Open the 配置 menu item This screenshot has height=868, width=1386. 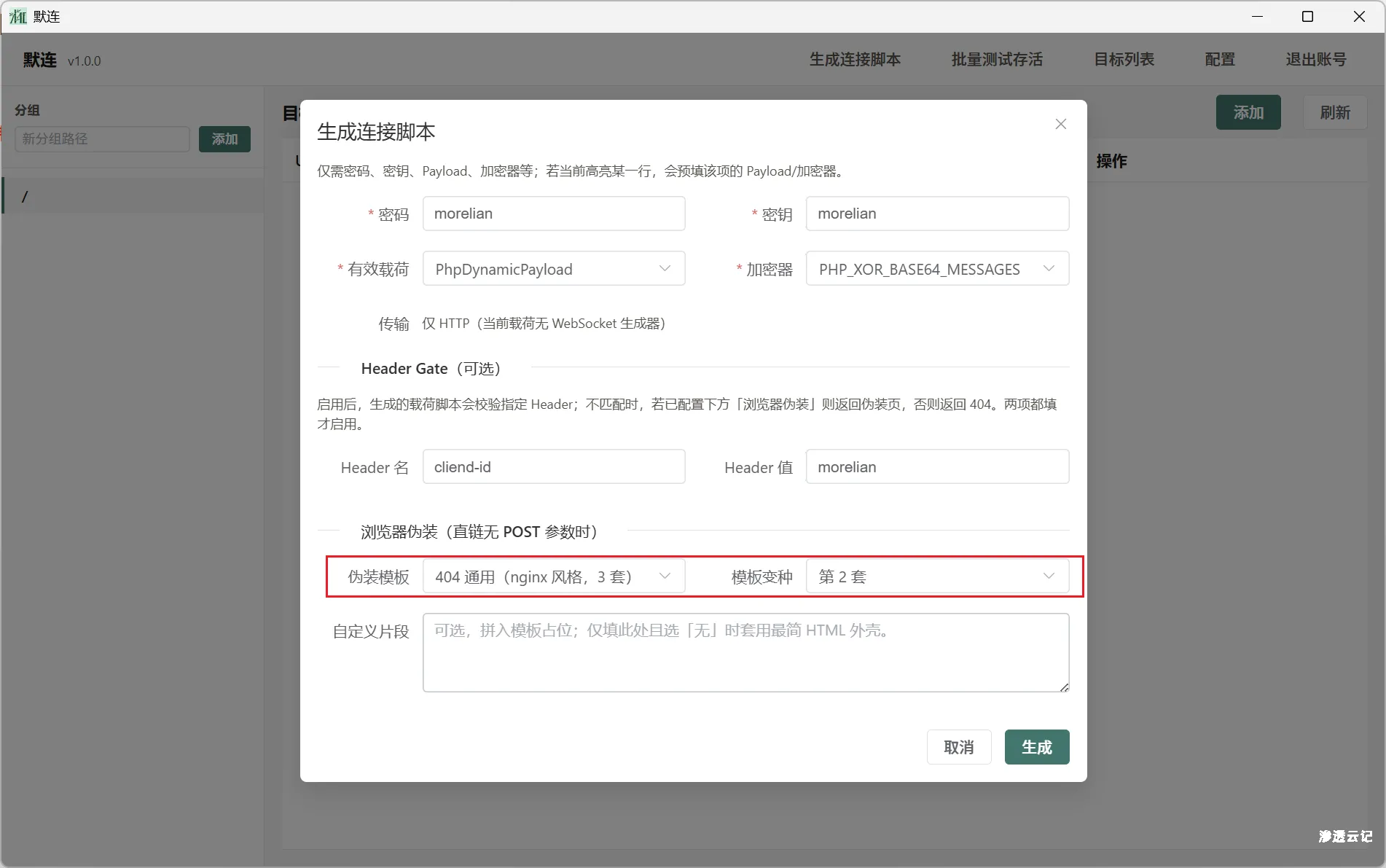coord(1220,60)
